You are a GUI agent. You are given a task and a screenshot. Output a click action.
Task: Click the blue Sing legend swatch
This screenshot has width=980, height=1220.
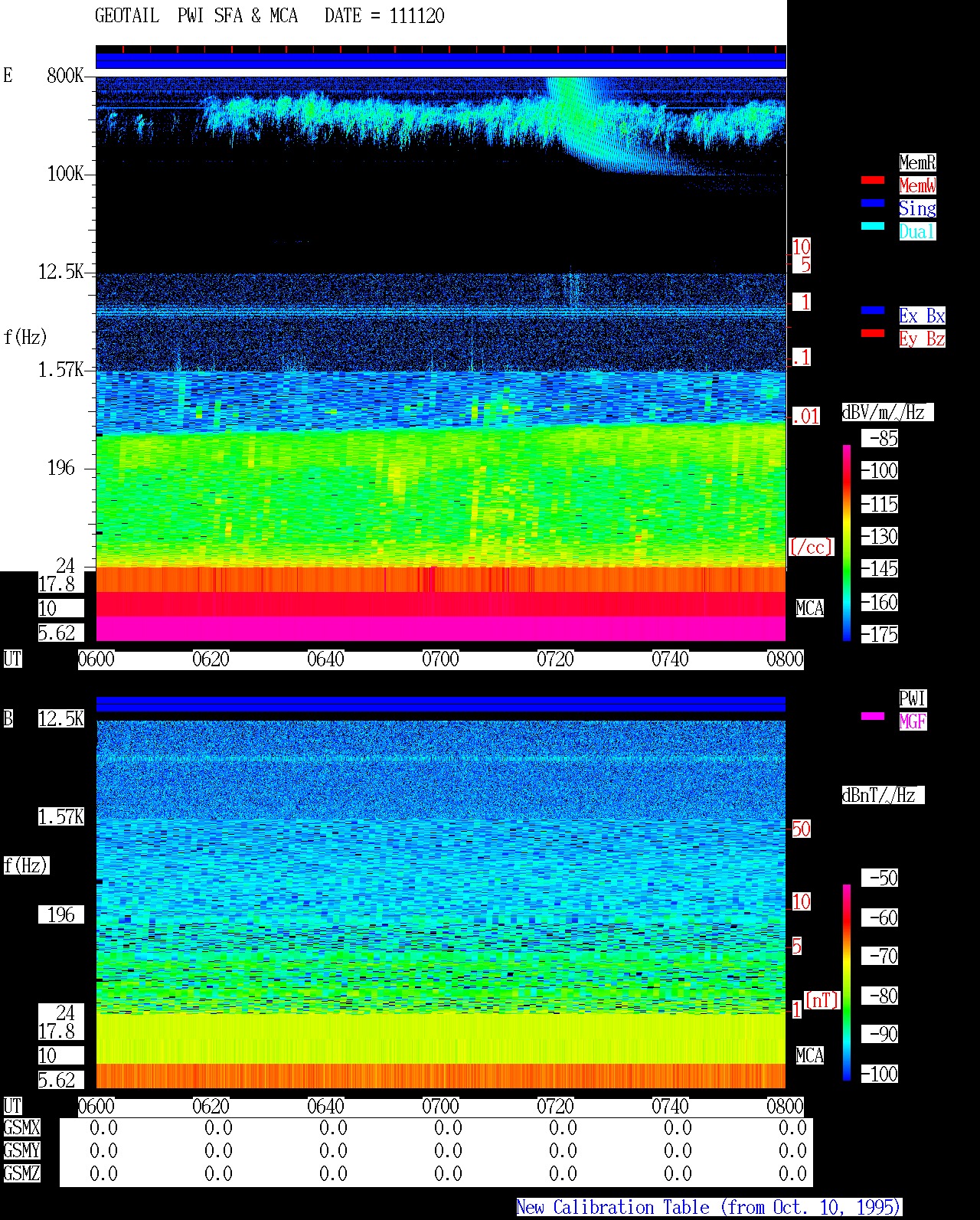click(873, 203)
